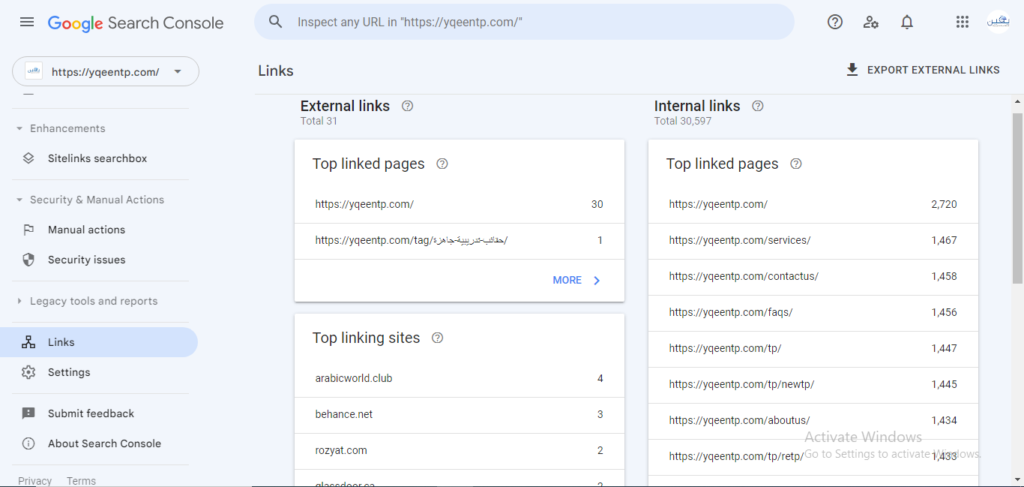Image resolution: width=1024 pixels, height=487 pixels.
Task: Focus the Inspect any URL field
Action: point(524,22)
